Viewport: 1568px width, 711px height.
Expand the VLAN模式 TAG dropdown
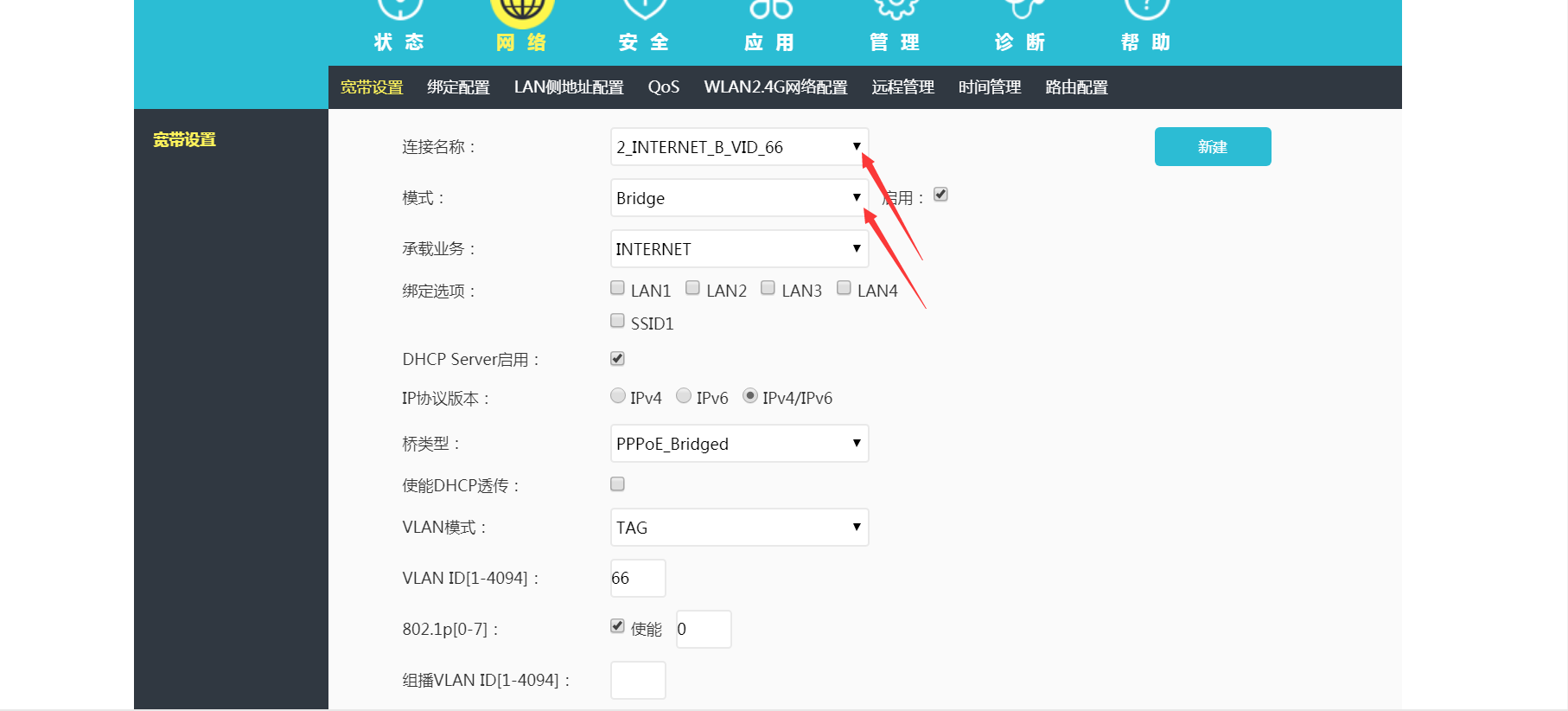[739, 528]
